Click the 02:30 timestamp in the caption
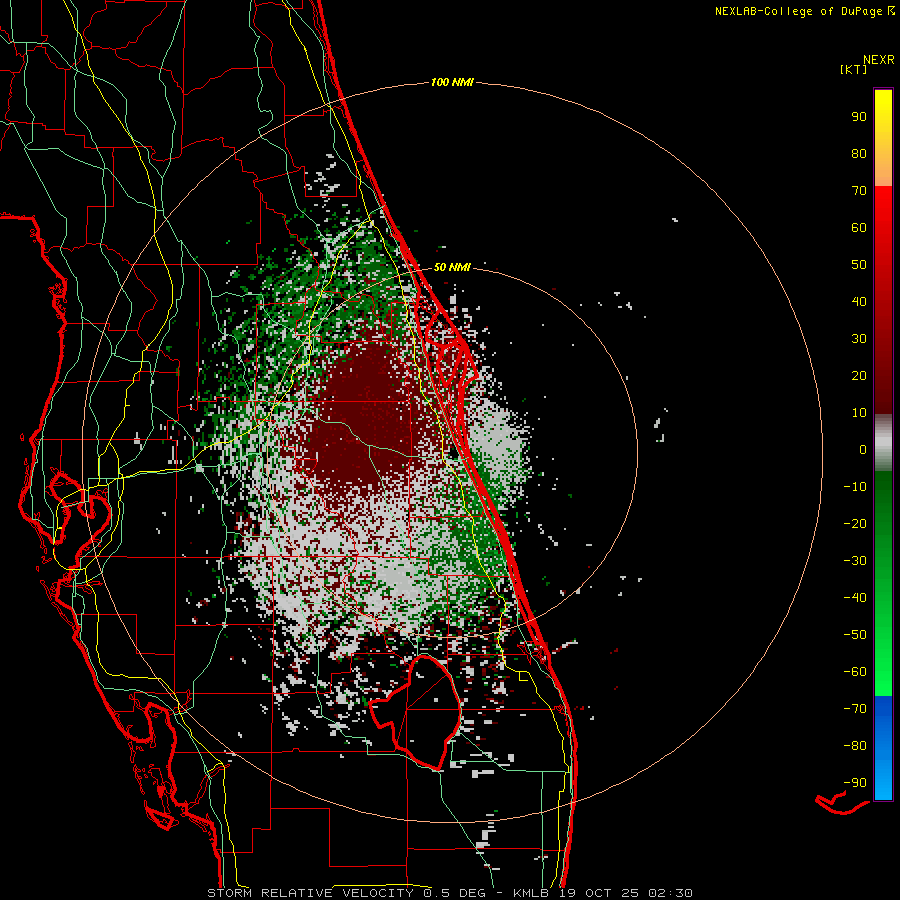Image resolution: width=900 pixels, height=900 pixels. click(x=670, y=893)
